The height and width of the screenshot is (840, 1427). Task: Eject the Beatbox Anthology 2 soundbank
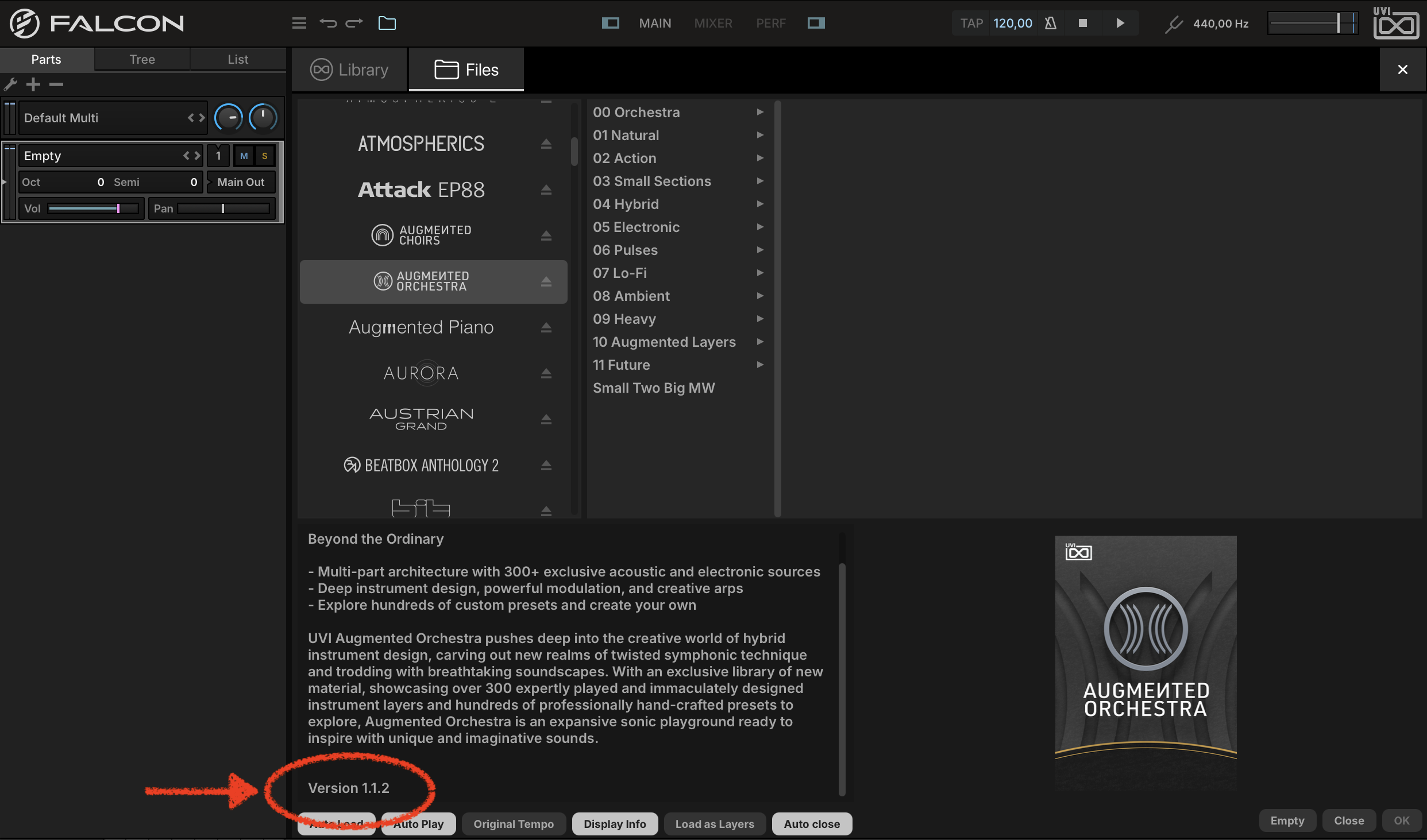pos(546,465)
